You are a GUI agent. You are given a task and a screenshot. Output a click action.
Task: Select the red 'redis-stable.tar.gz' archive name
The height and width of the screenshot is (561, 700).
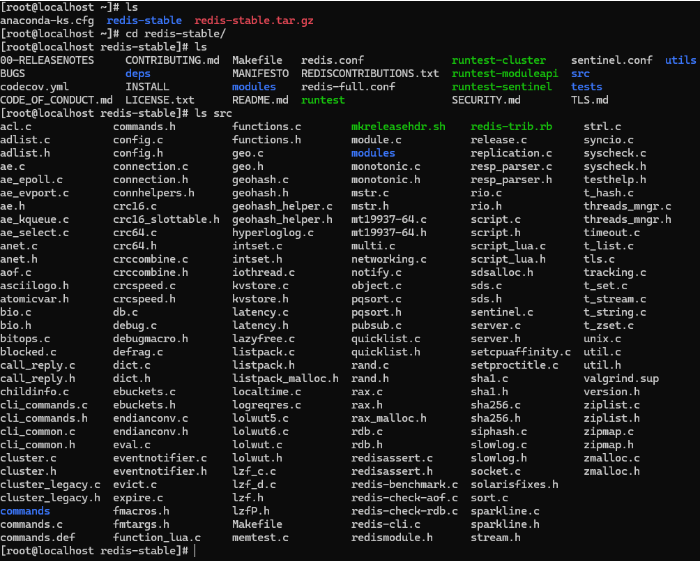[254, 21]
